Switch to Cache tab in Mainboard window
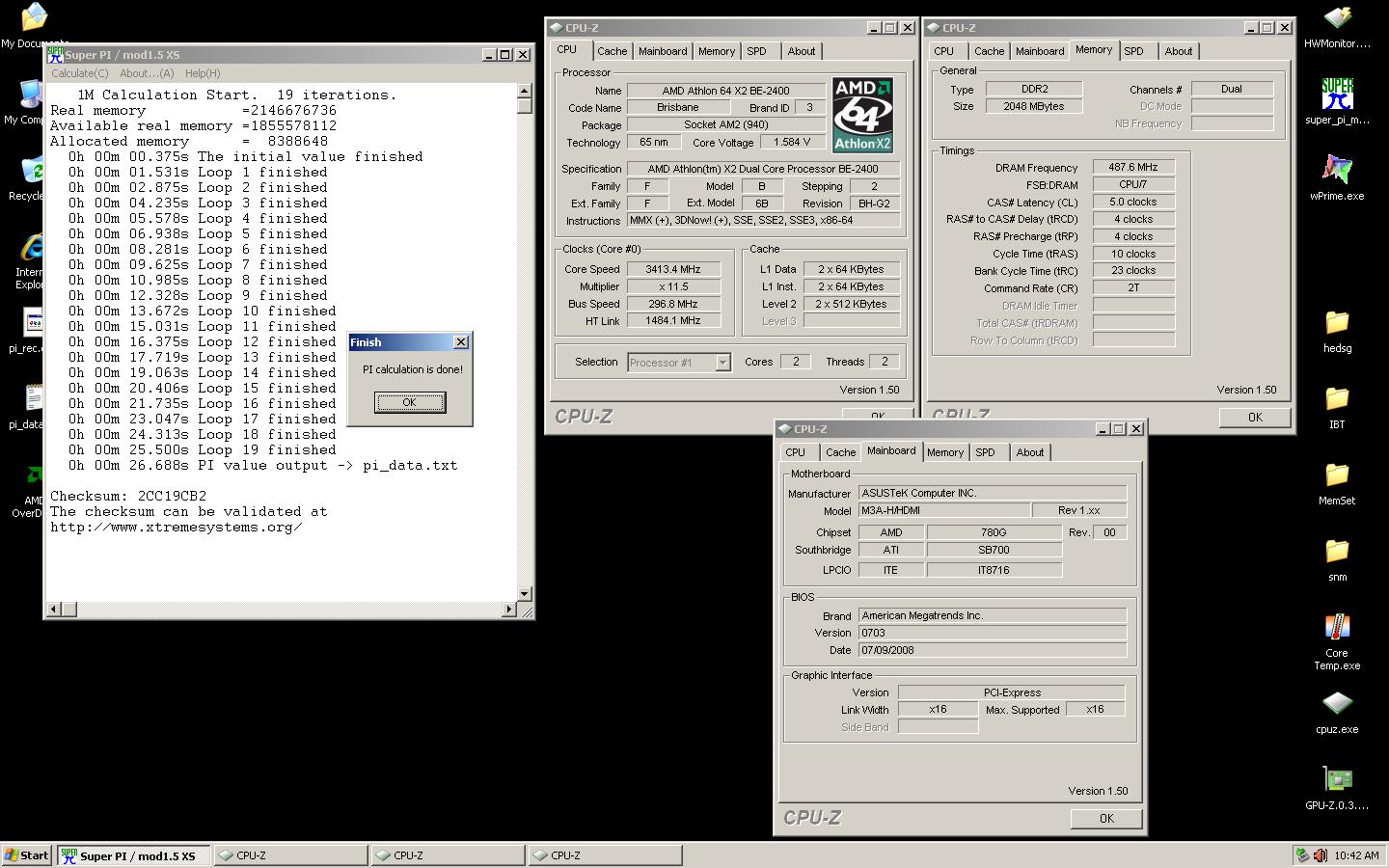The image size is (1389, 868). (x=840, y=452)
